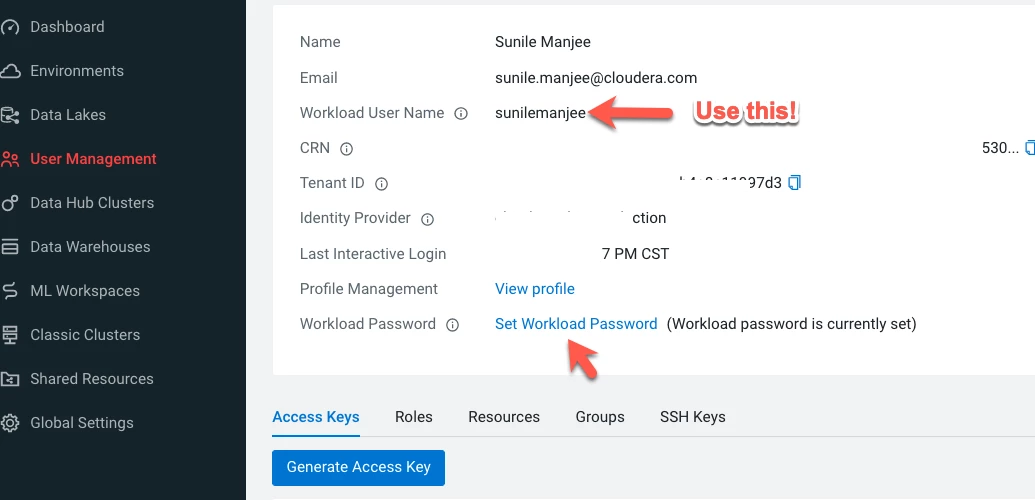Click the Last Interactive Login time value
This screenshot has height=500, width=1035.
(636, 254)
